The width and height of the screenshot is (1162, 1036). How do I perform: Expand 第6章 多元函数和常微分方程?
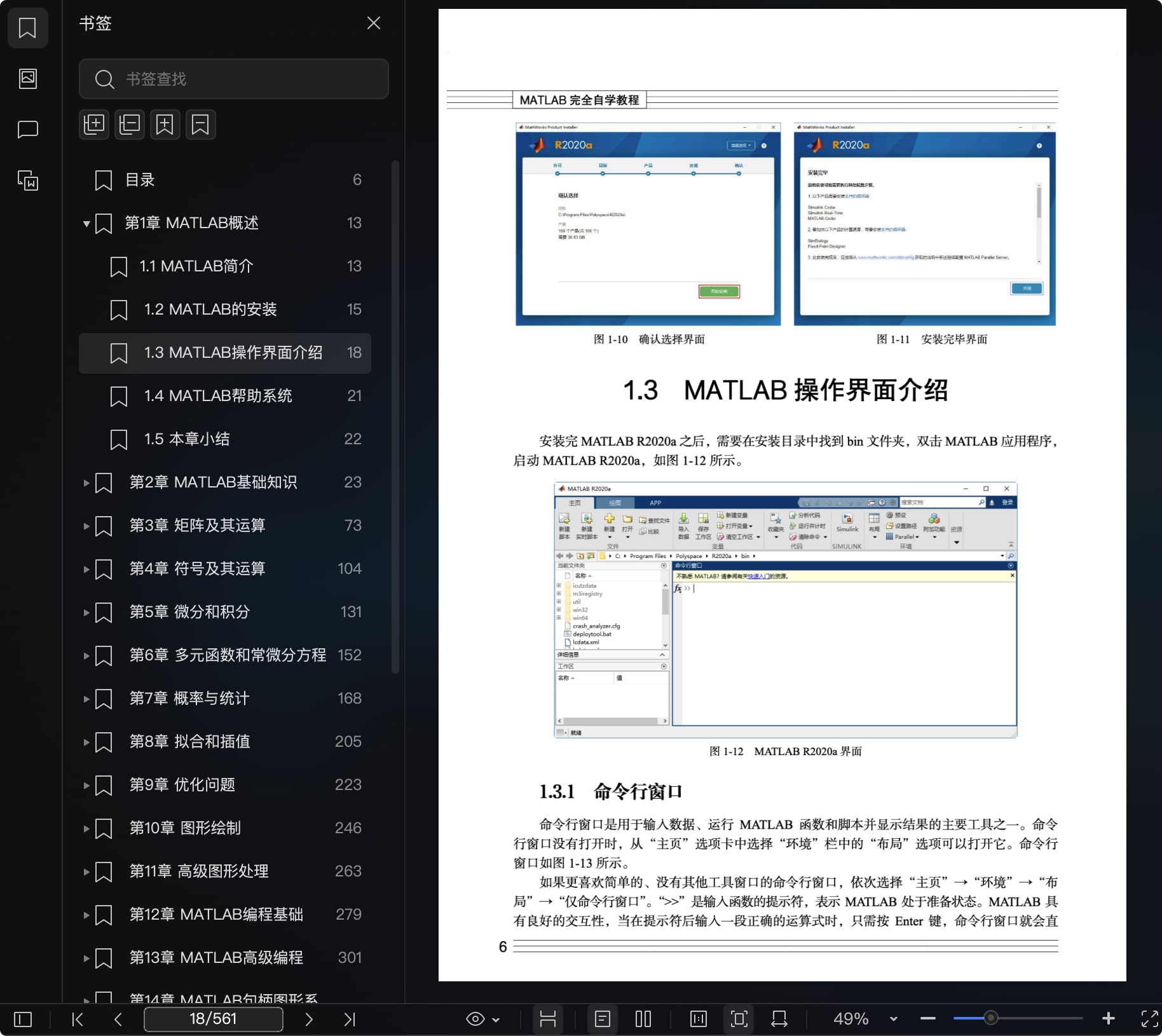tap(86, 656)
